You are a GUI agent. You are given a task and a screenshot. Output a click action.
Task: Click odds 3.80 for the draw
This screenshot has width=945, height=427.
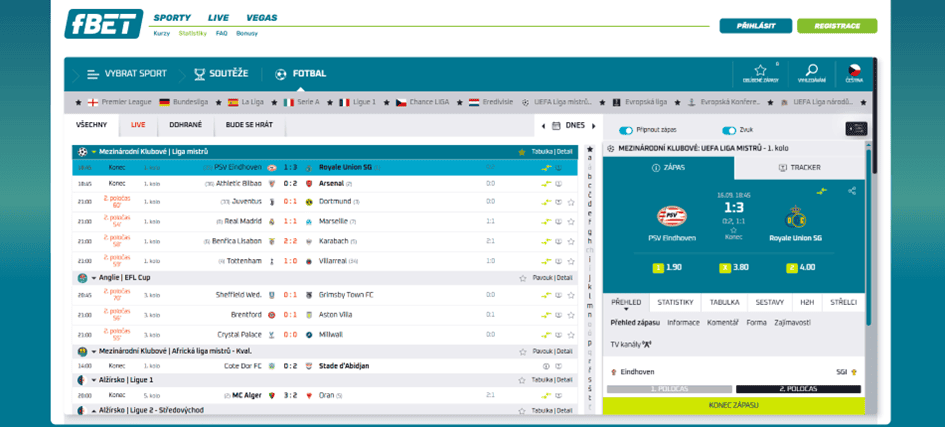pos(733,267)
